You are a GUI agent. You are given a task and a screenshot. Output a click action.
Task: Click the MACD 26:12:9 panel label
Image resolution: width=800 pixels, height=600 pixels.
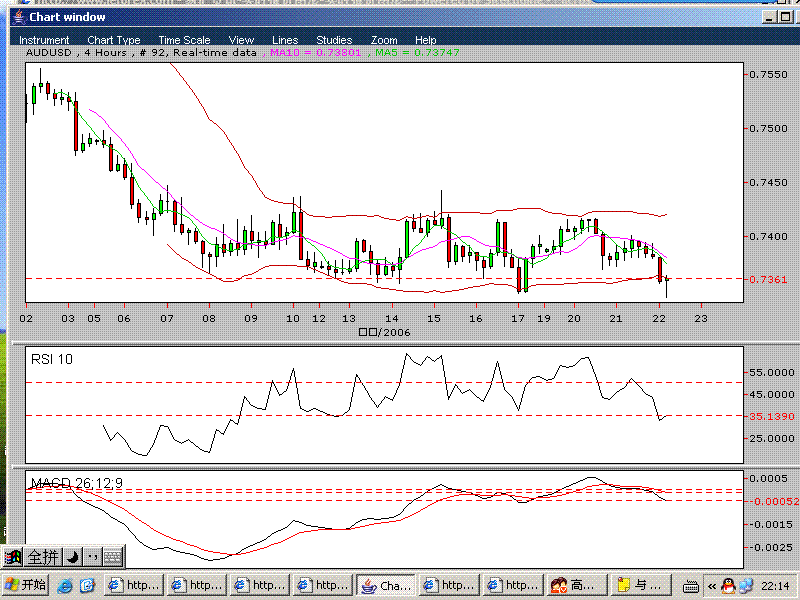coord(77,483)
